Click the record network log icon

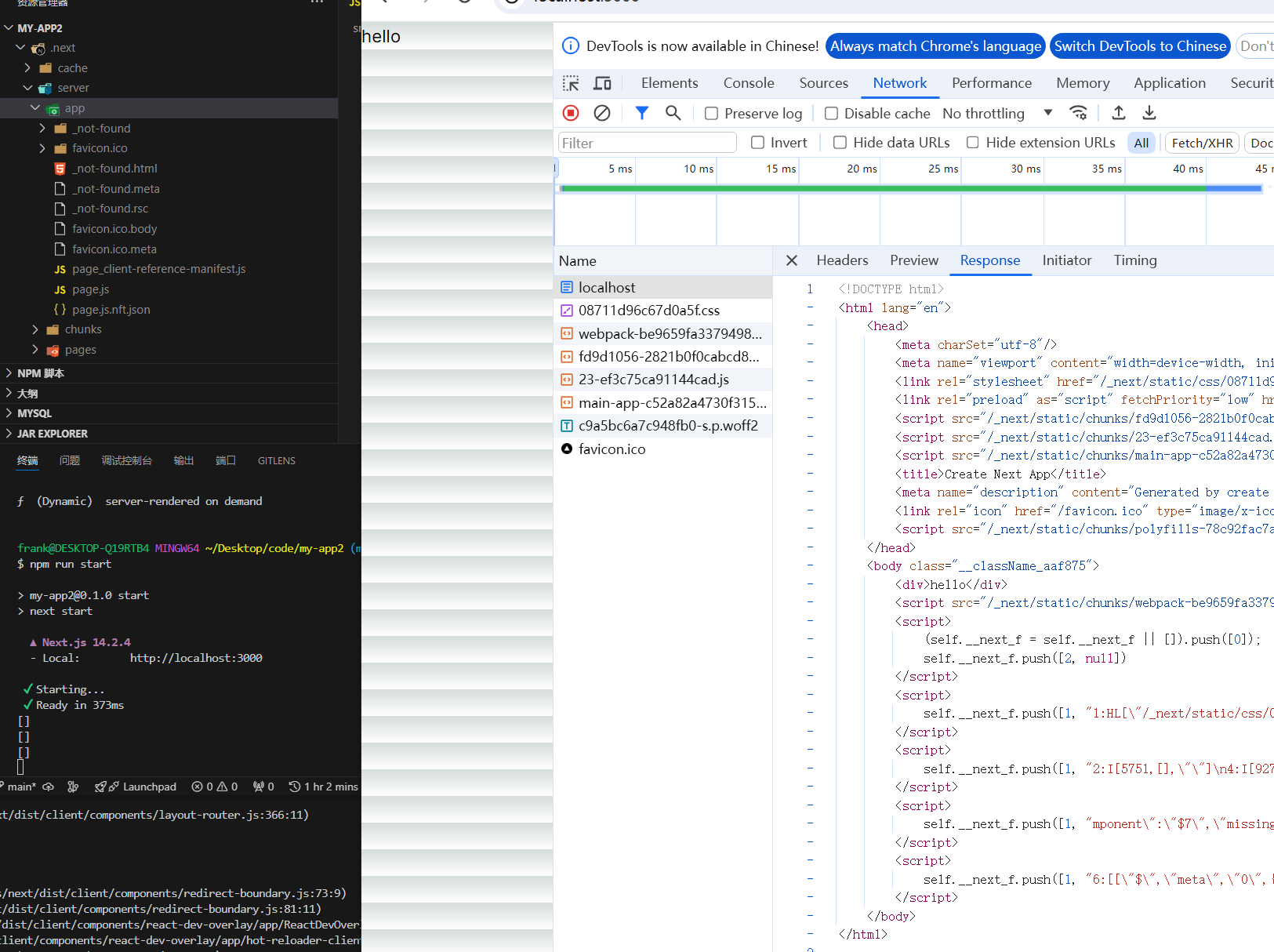(x=571, y=113)
